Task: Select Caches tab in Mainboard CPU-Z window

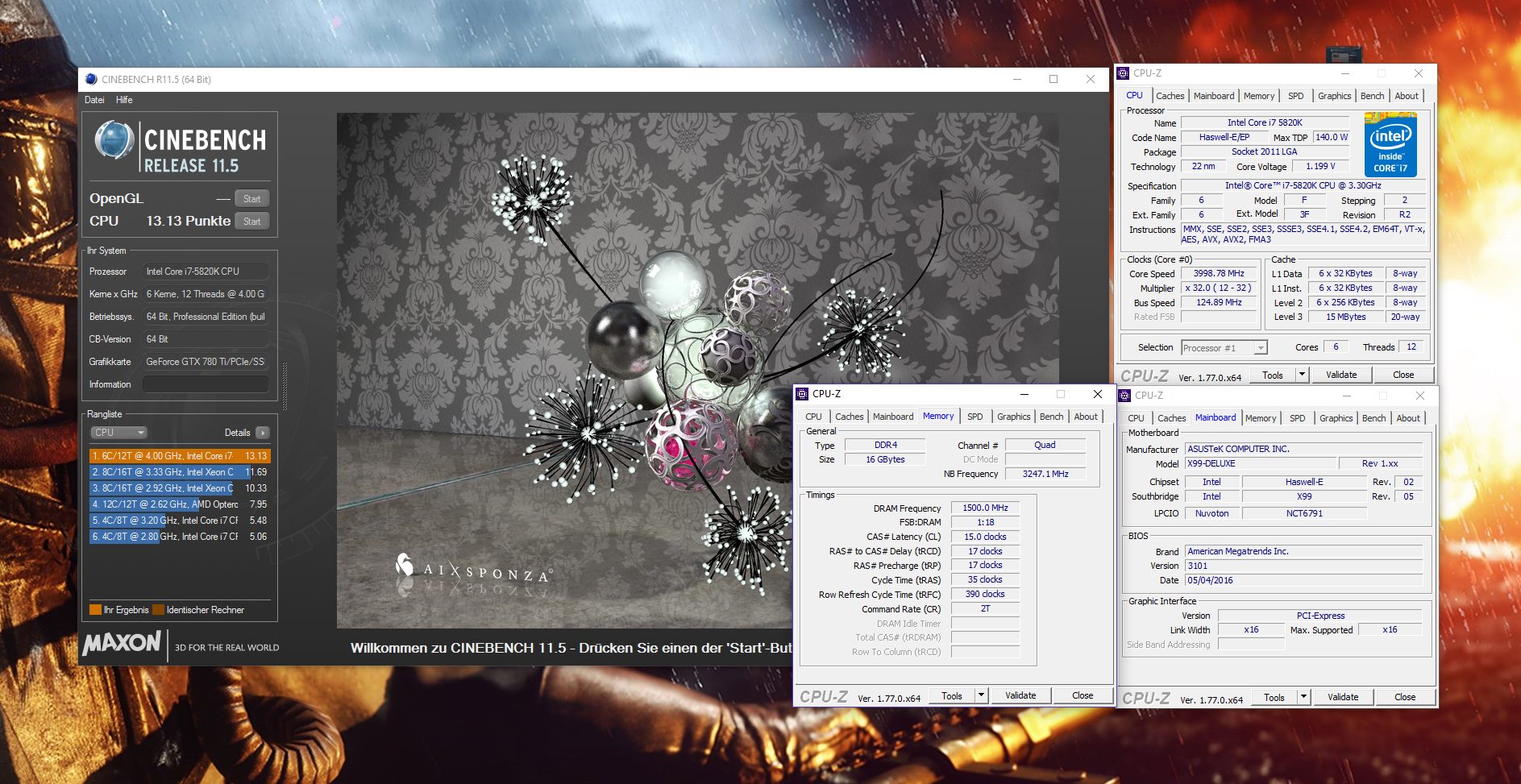Action: pos(1171,418)
